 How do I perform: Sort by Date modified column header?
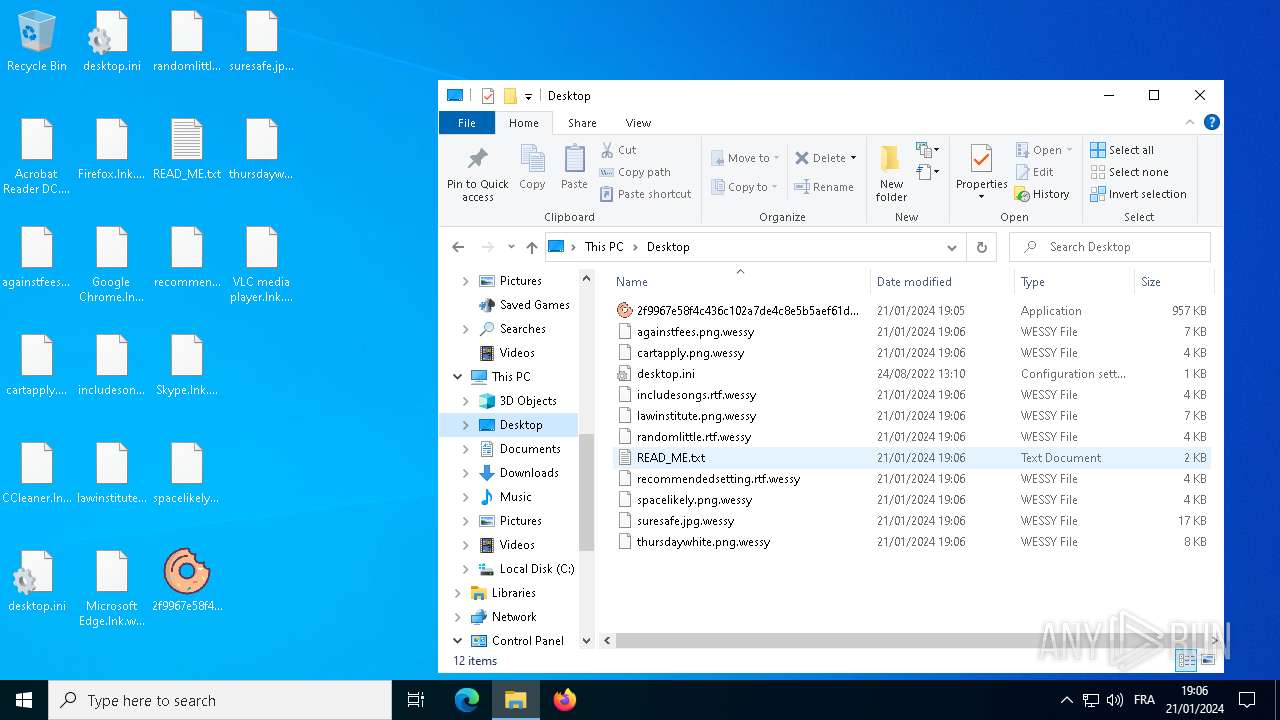(942, 282)
